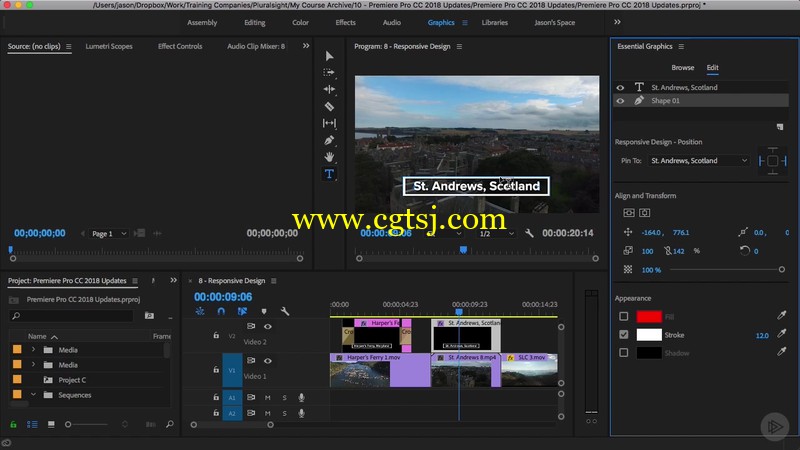Screen dimensions: 800x450
Task: Open playback resolution 1/2 dropdown
Action: point(496,234)
